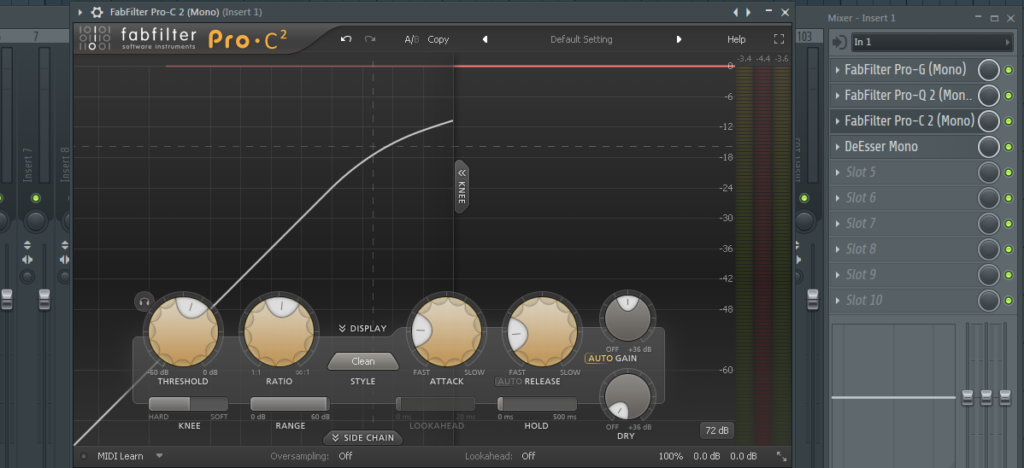Toggle DeEsser Mono enable LED
The width and height of the screenshot is (1024, 468).
click(1009, 147)
